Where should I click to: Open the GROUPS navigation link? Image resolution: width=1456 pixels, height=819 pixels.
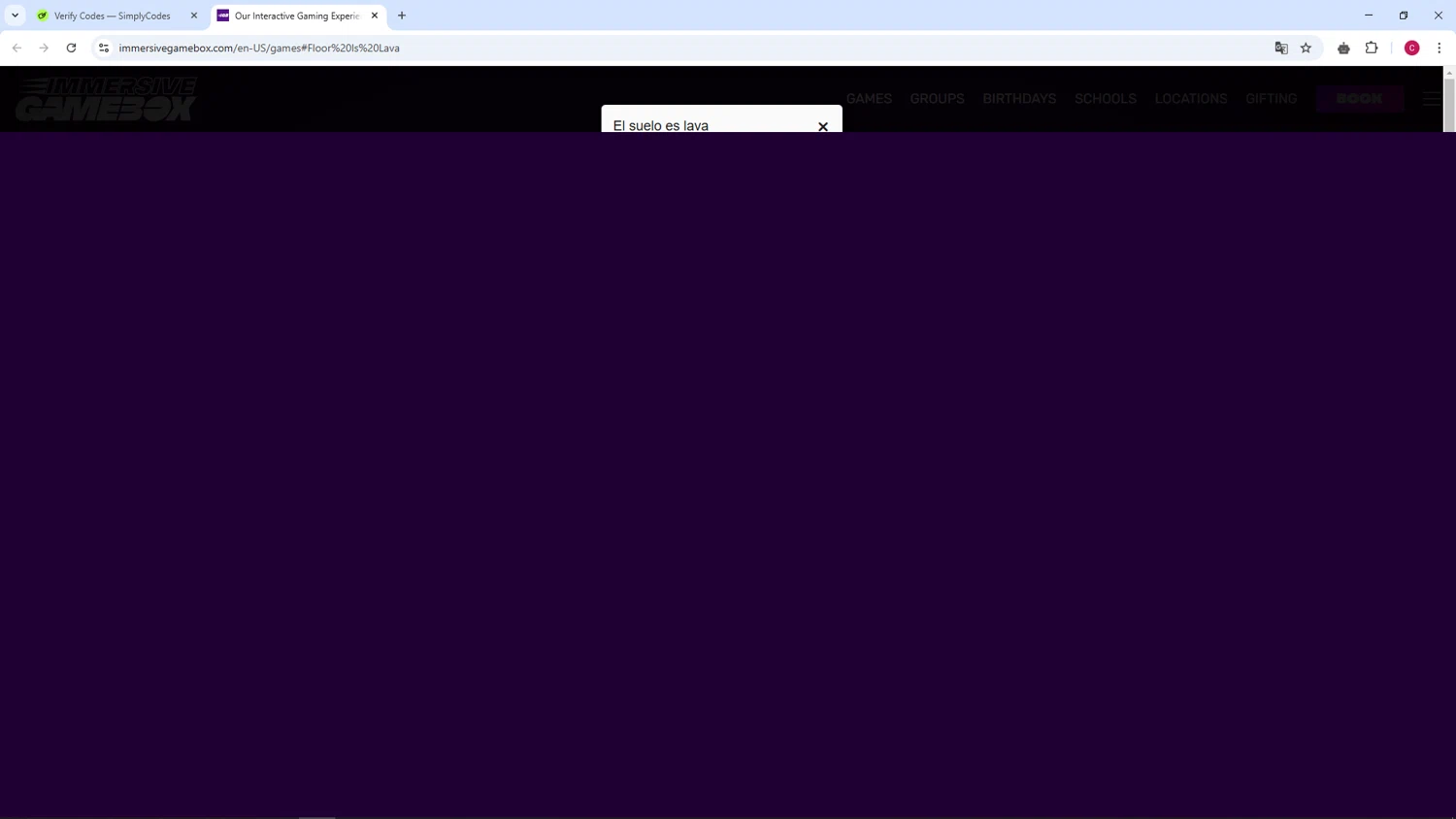[937, 99]
